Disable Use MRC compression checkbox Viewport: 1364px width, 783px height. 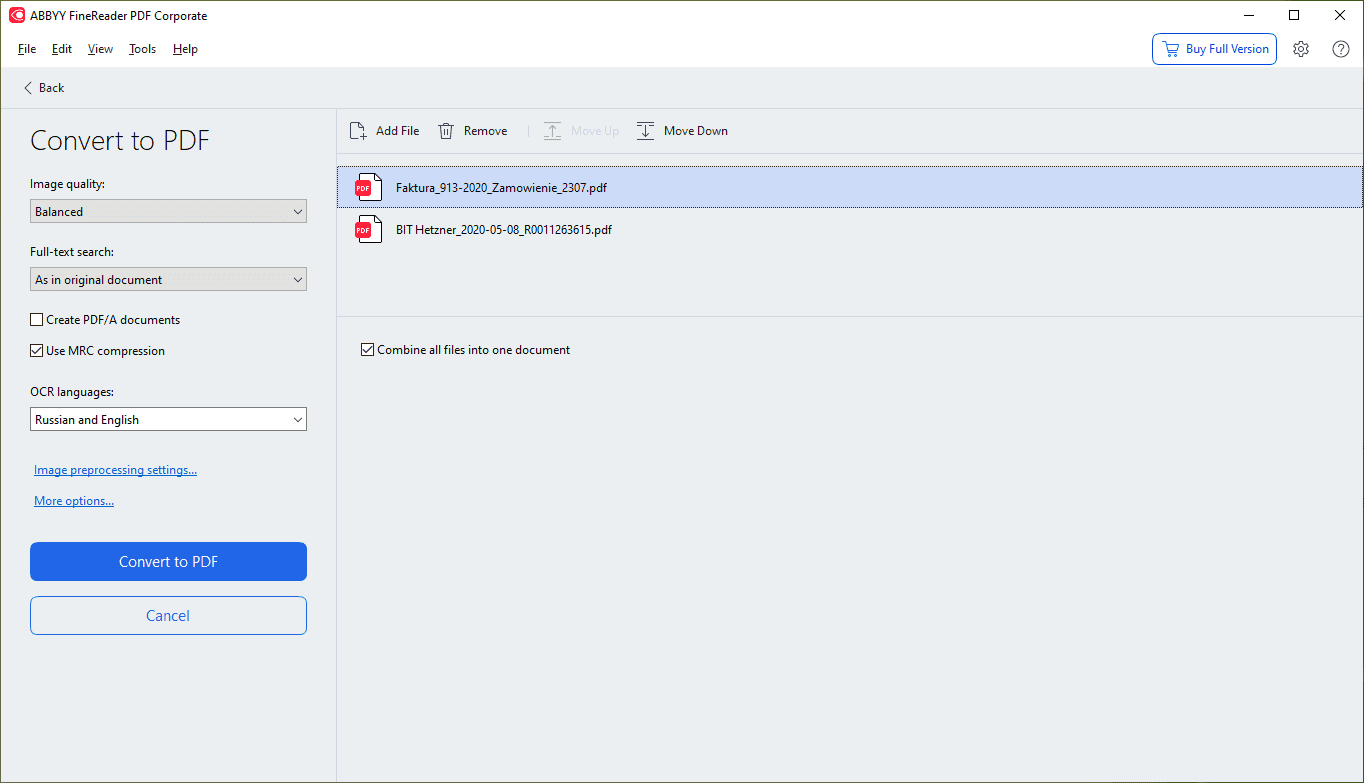click(x=37, y=351)
